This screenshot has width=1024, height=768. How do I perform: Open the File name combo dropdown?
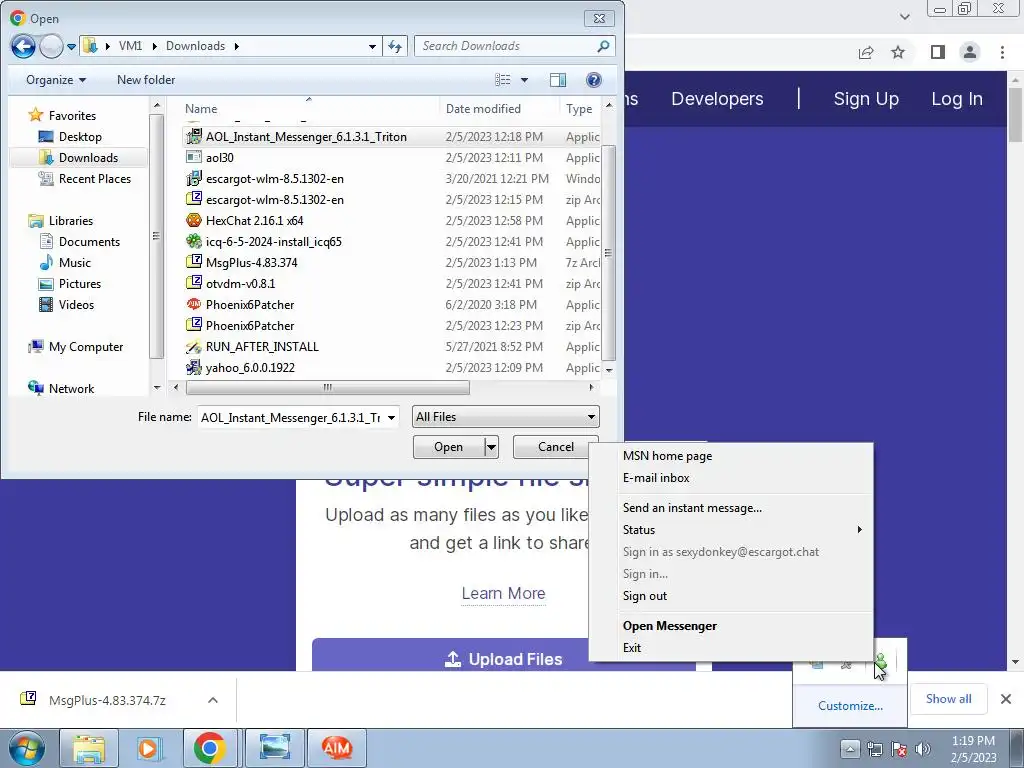pyautogui.click(x=391, y=417)
